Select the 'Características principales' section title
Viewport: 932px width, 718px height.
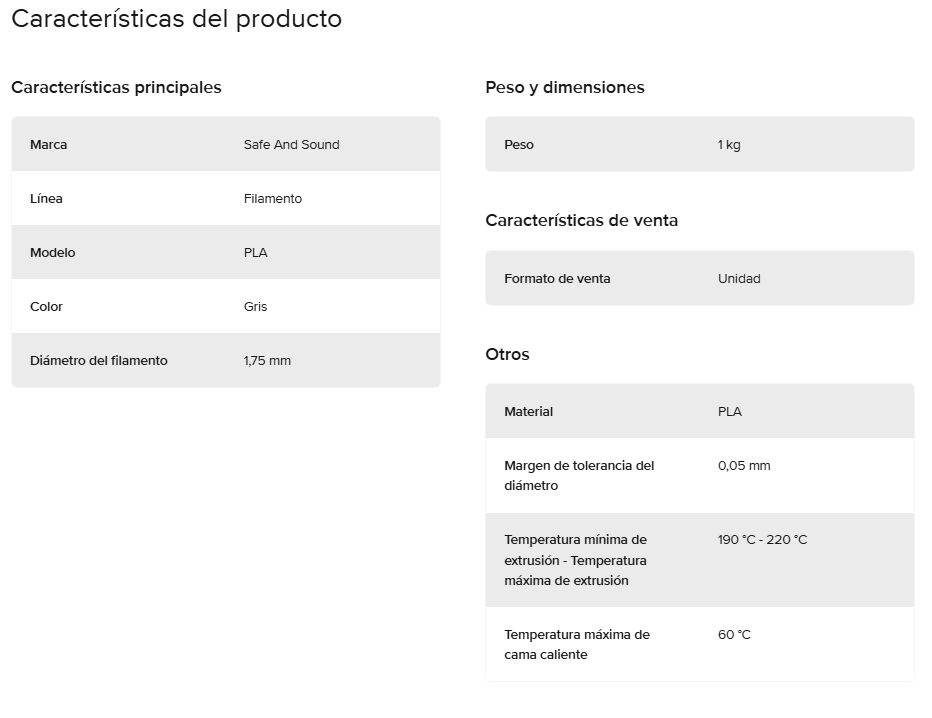tap(116, 87)
